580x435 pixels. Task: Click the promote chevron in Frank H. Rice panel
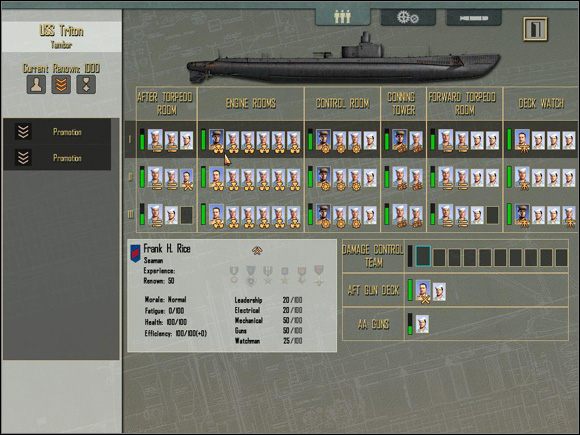pyautogui.click(x=257, y=251)
